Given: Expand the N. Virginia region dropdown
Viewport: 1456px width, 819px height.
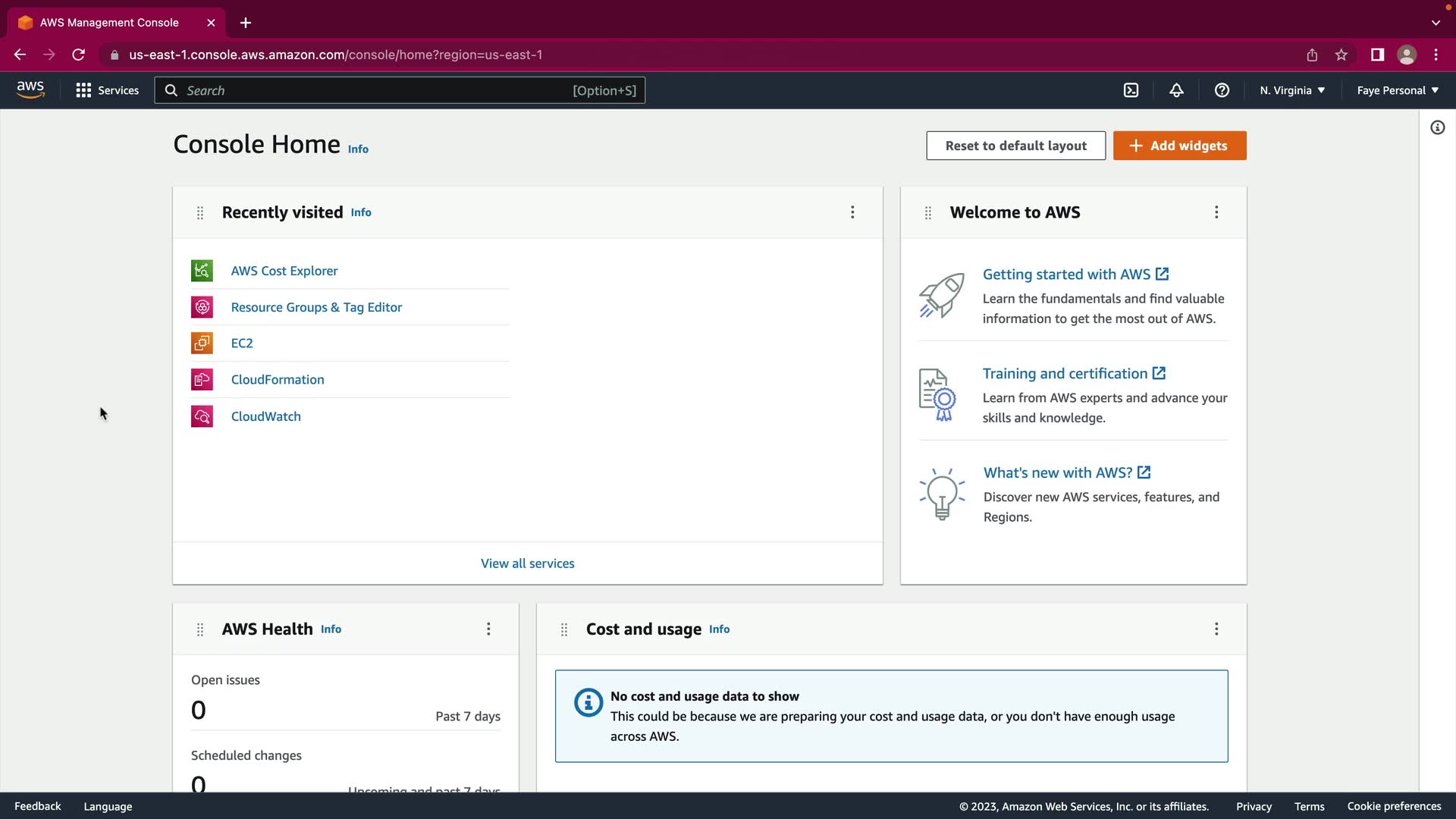Looking at the screenshot, I should point(1292,90).
